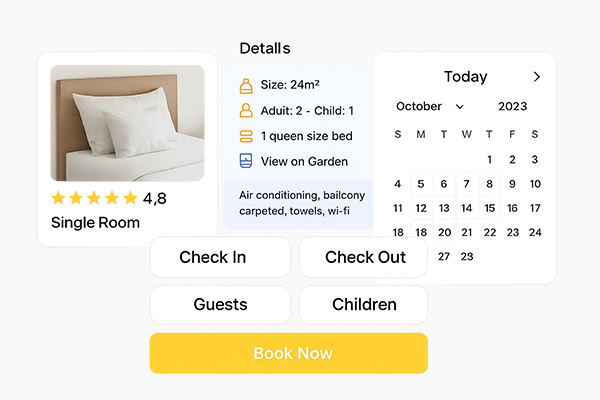
Task: Pick October 14 on the calendar
Action: pyautogui.click(x=535, y=208)
